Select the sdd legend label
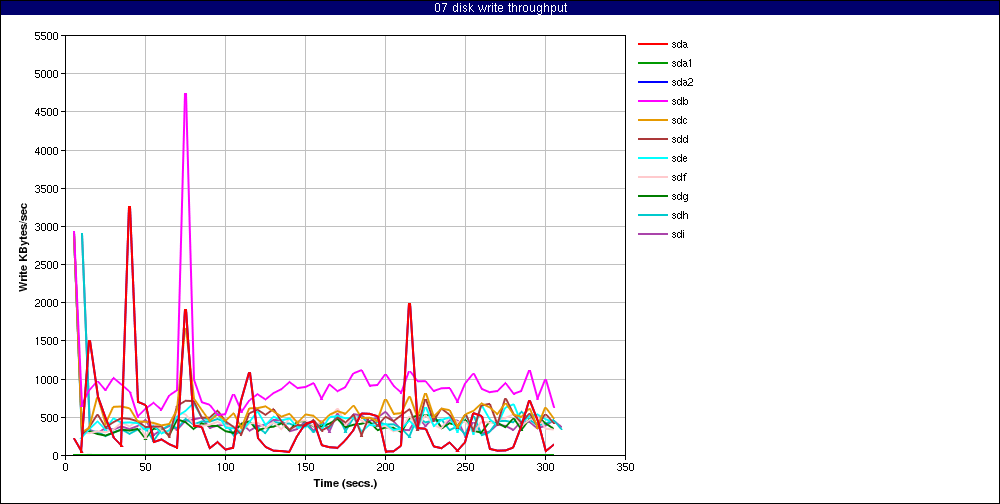 pos(679,140)
